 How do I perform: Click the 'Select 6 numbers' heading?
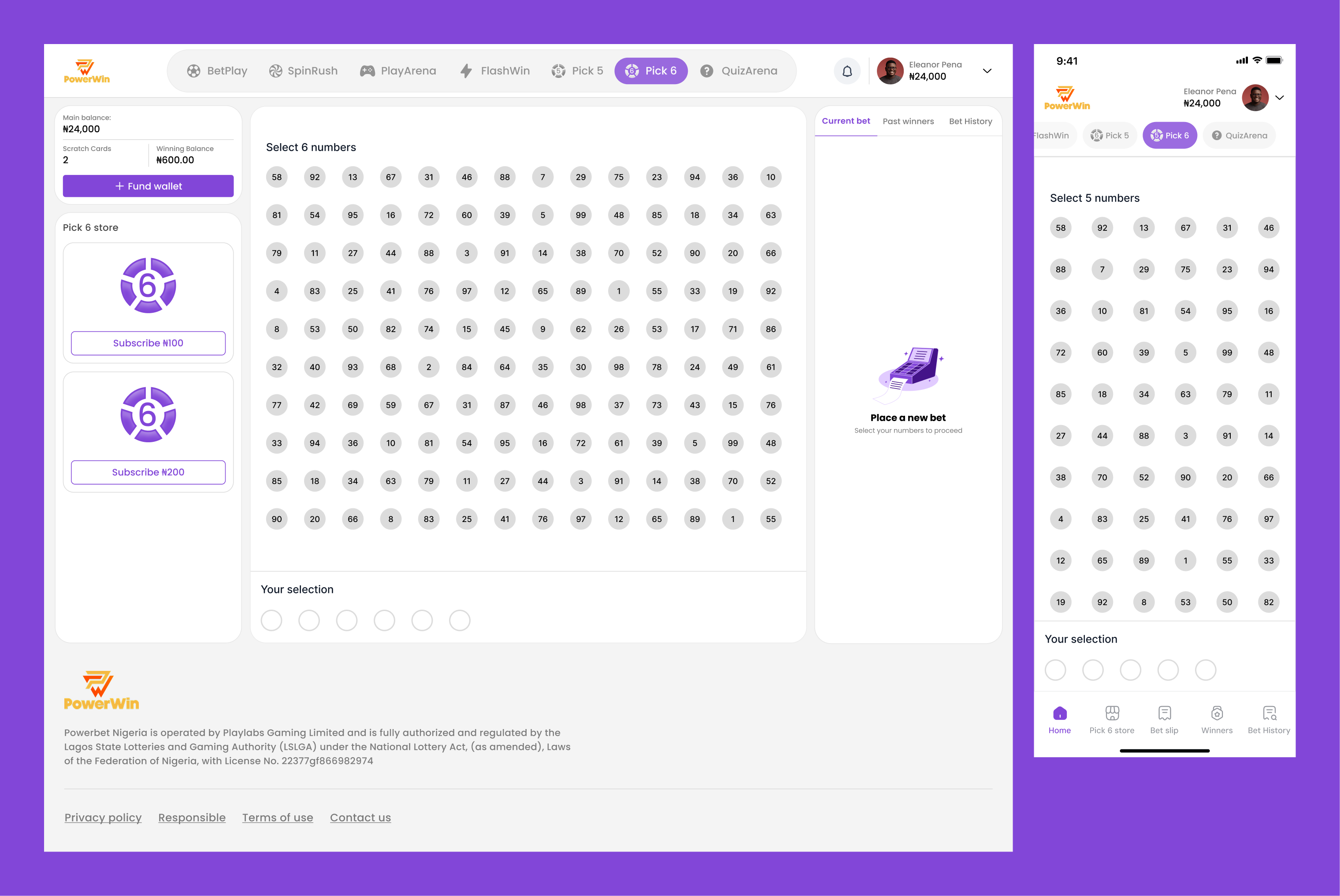click(311, 148)
